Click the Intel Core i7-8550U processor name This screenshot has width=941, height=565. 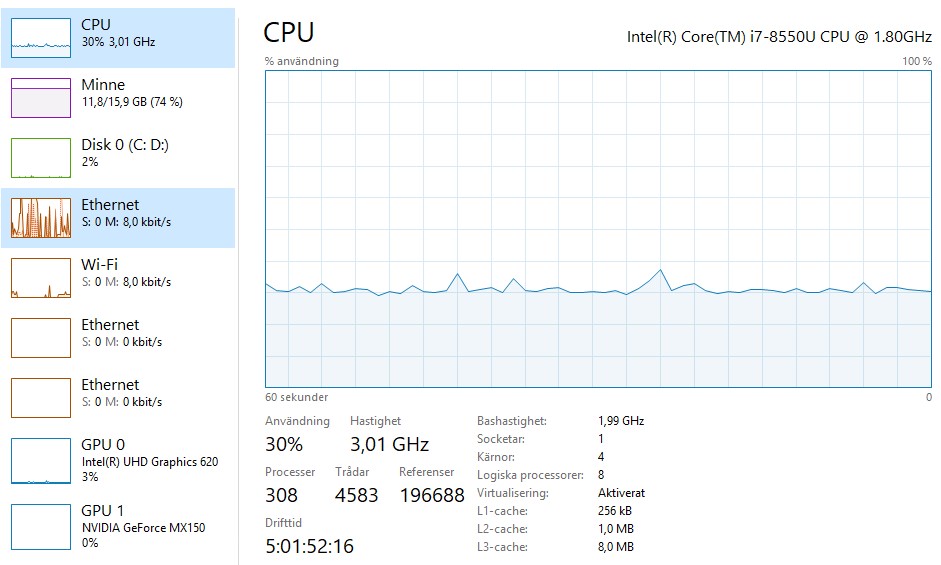pos(778,36)
